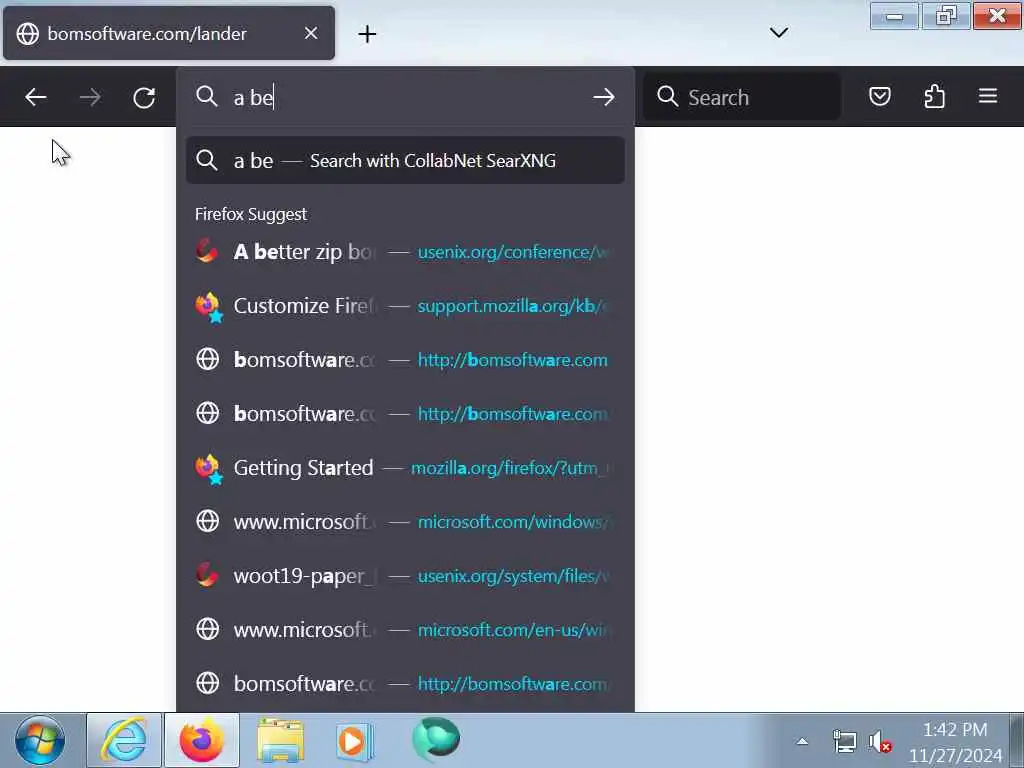Image resolution: width=1024 pixels, height=768 pixels.
Task: Open Windows Explorer from taskbar
Action: pyautogui.click(x=280, y=741)
